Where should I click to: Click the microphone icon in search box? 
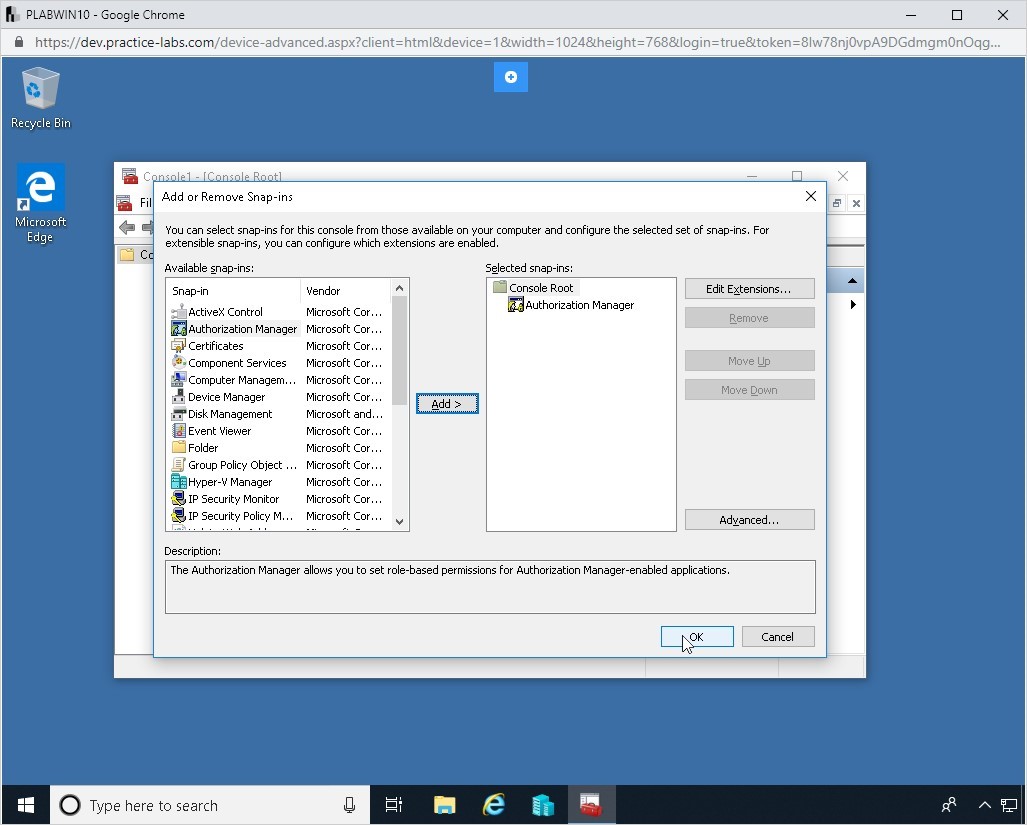click(350, 805)
